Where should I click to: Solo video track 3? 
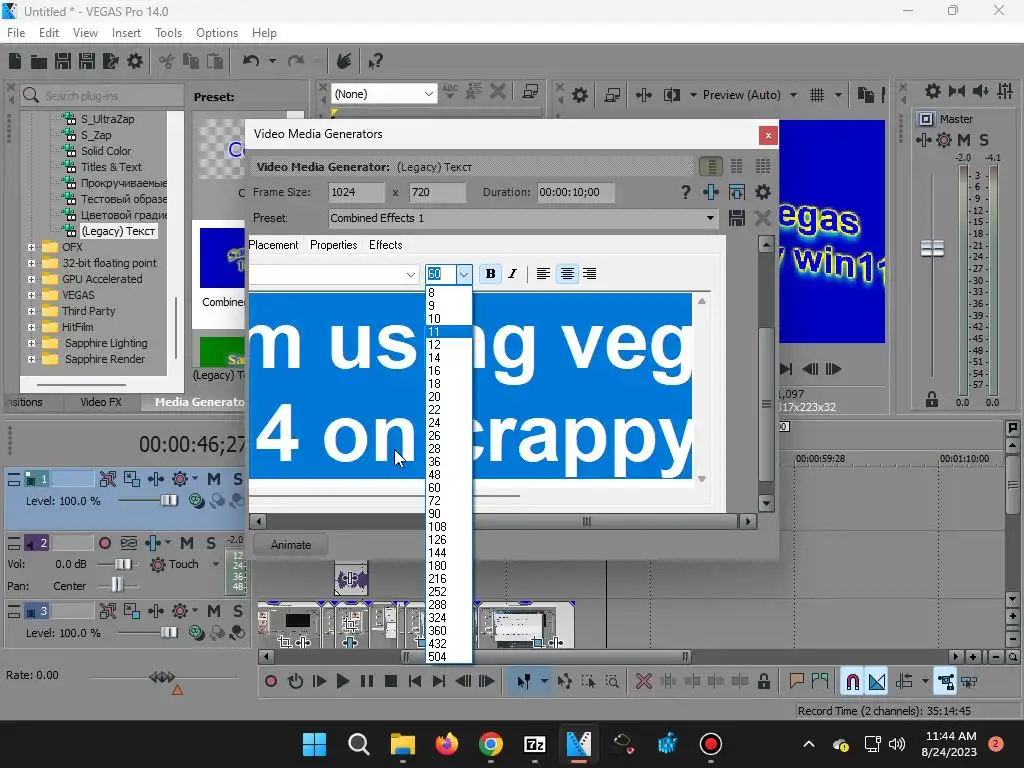point(237,611)
